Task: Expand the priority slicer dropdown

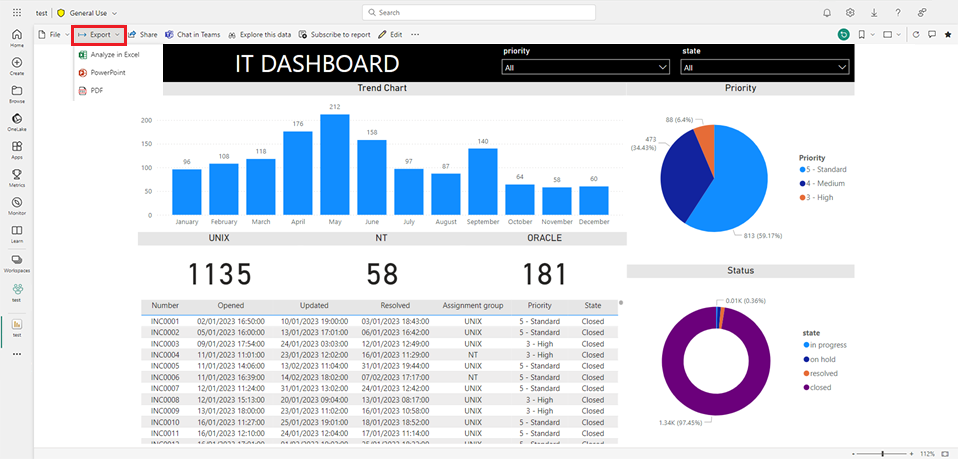Action: click(x=585, y=67)
